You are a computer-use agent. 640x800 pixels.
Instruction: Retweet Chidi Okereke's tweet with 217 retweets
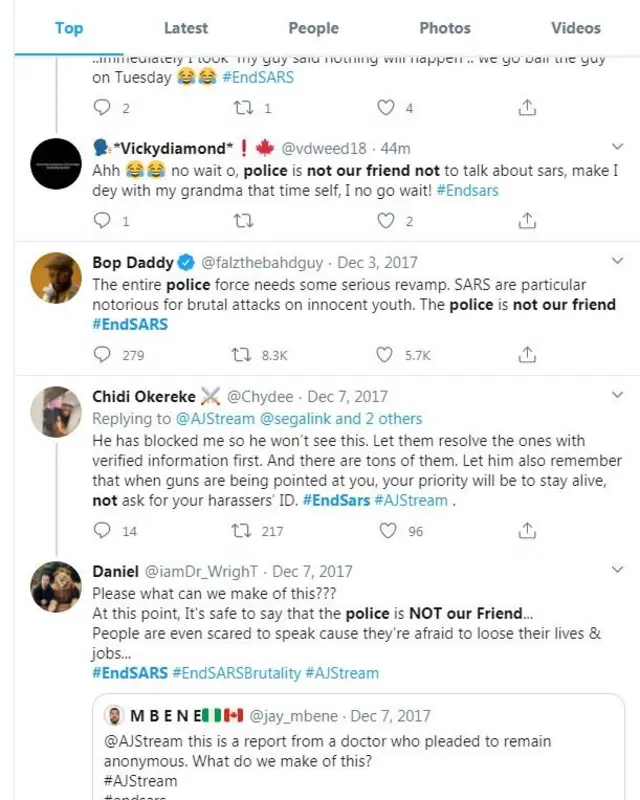pyautogui.click(x=241, y=531)
